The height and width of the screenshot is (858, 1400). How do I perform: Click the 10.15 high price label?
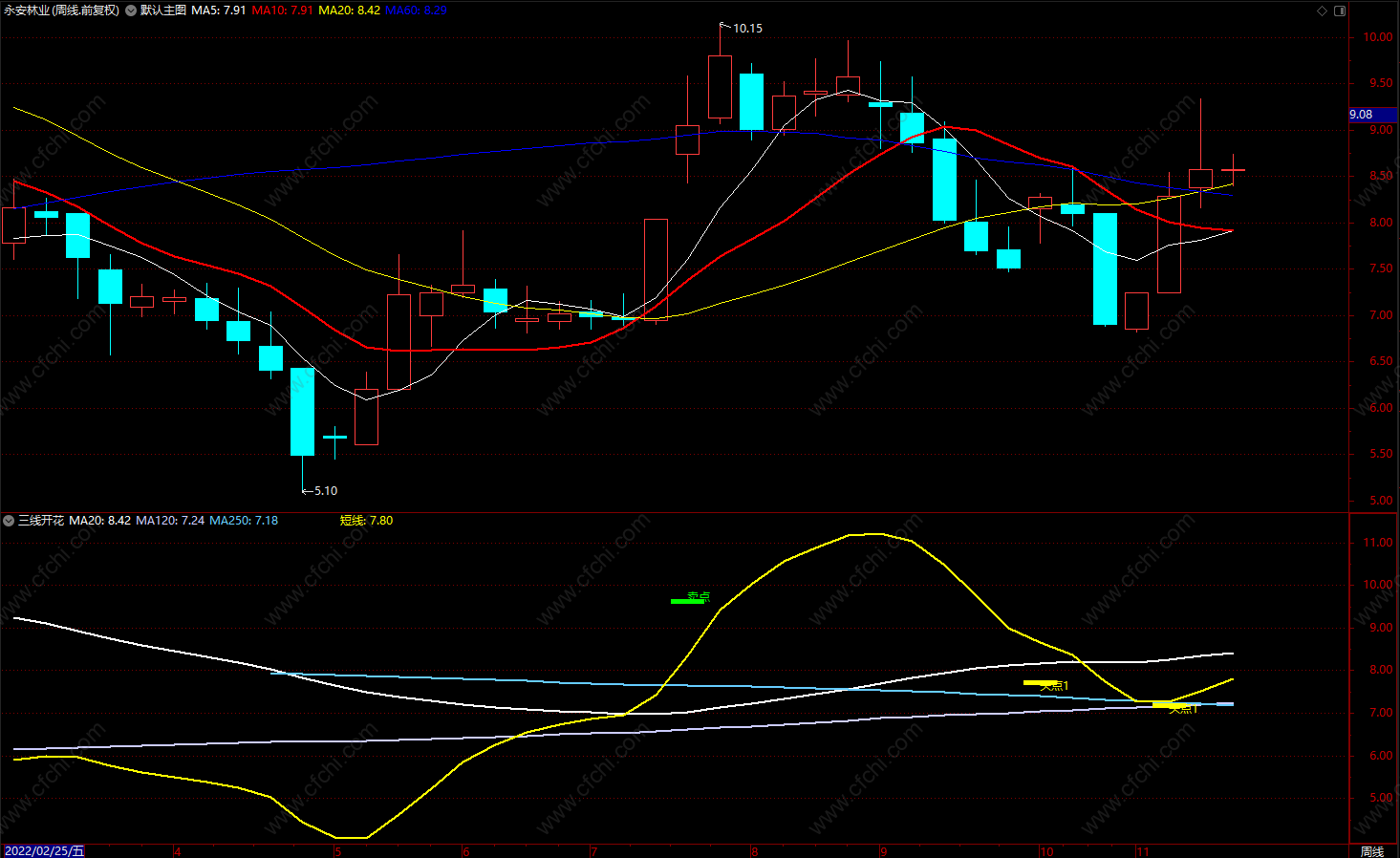point(747,29)
